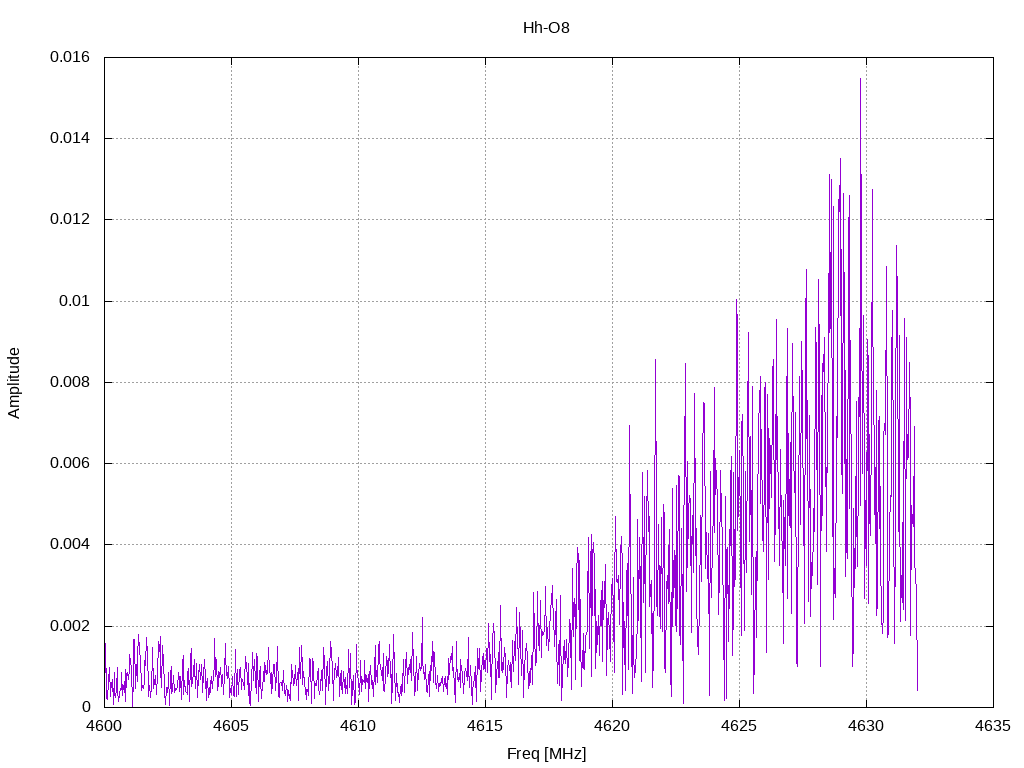Click the y-axis tick label 0.006
Viewport: 1024px width, 768px height.
coord(70,463)
